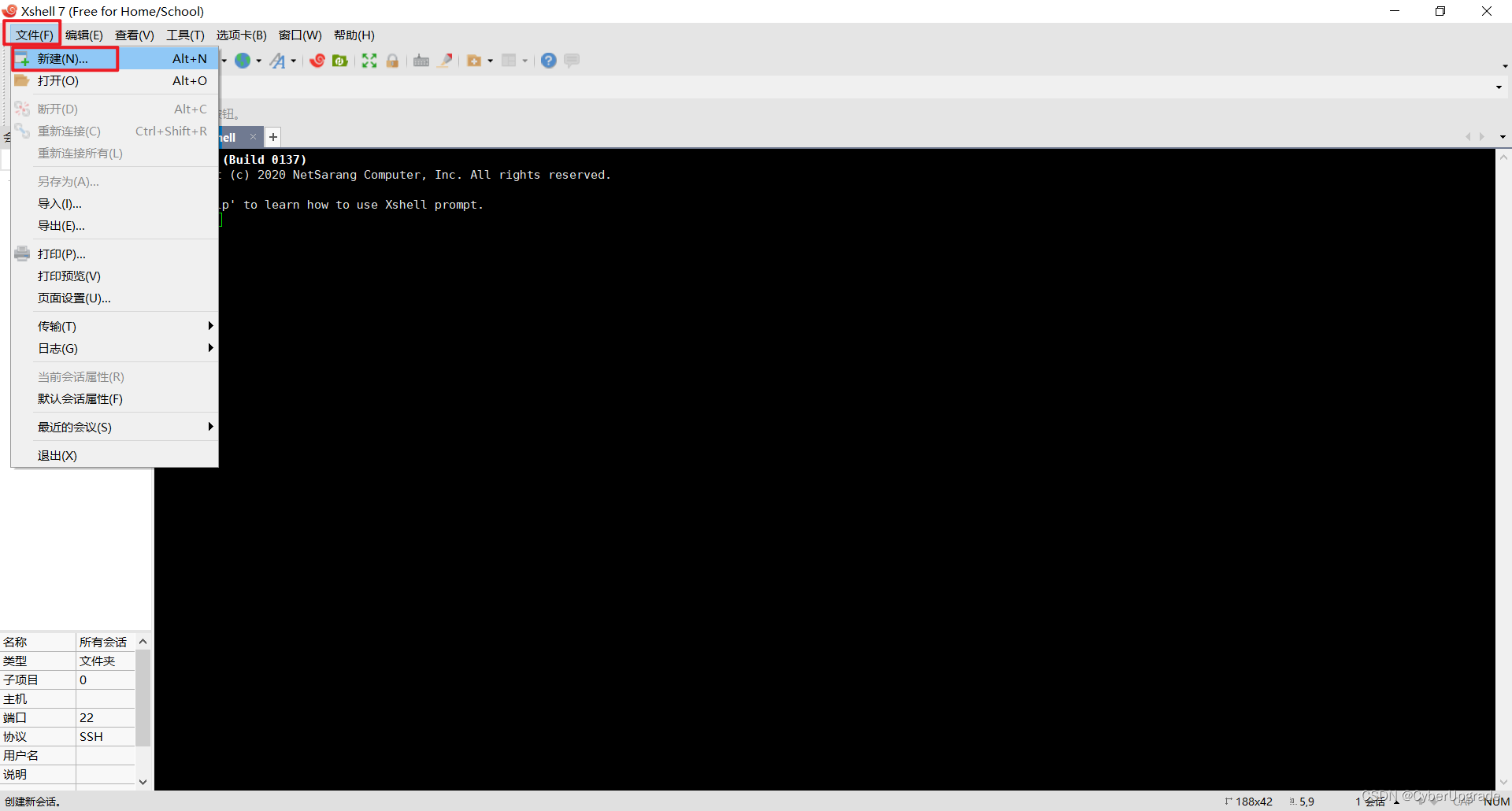Click the green Xagent toolbar icon
Viewport: 1512px width, 811px height.
[x=340, y=61]
